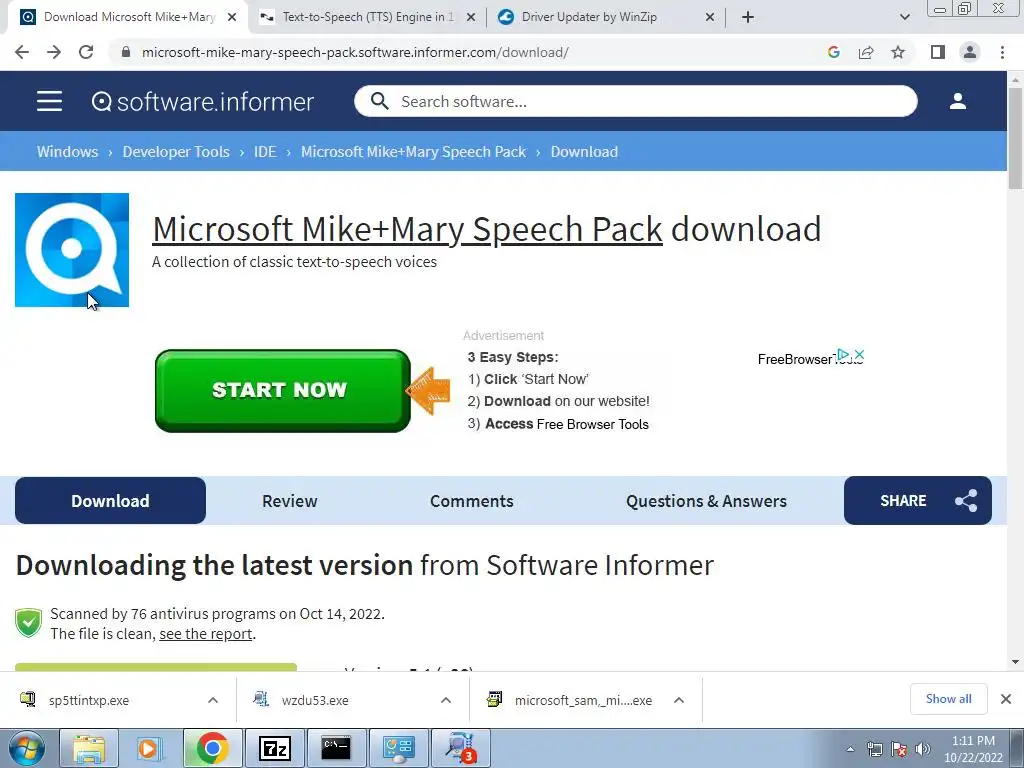Click the Chrome taskbar icon
This screenshot has width=1024, height=768.
pos(213,748)
